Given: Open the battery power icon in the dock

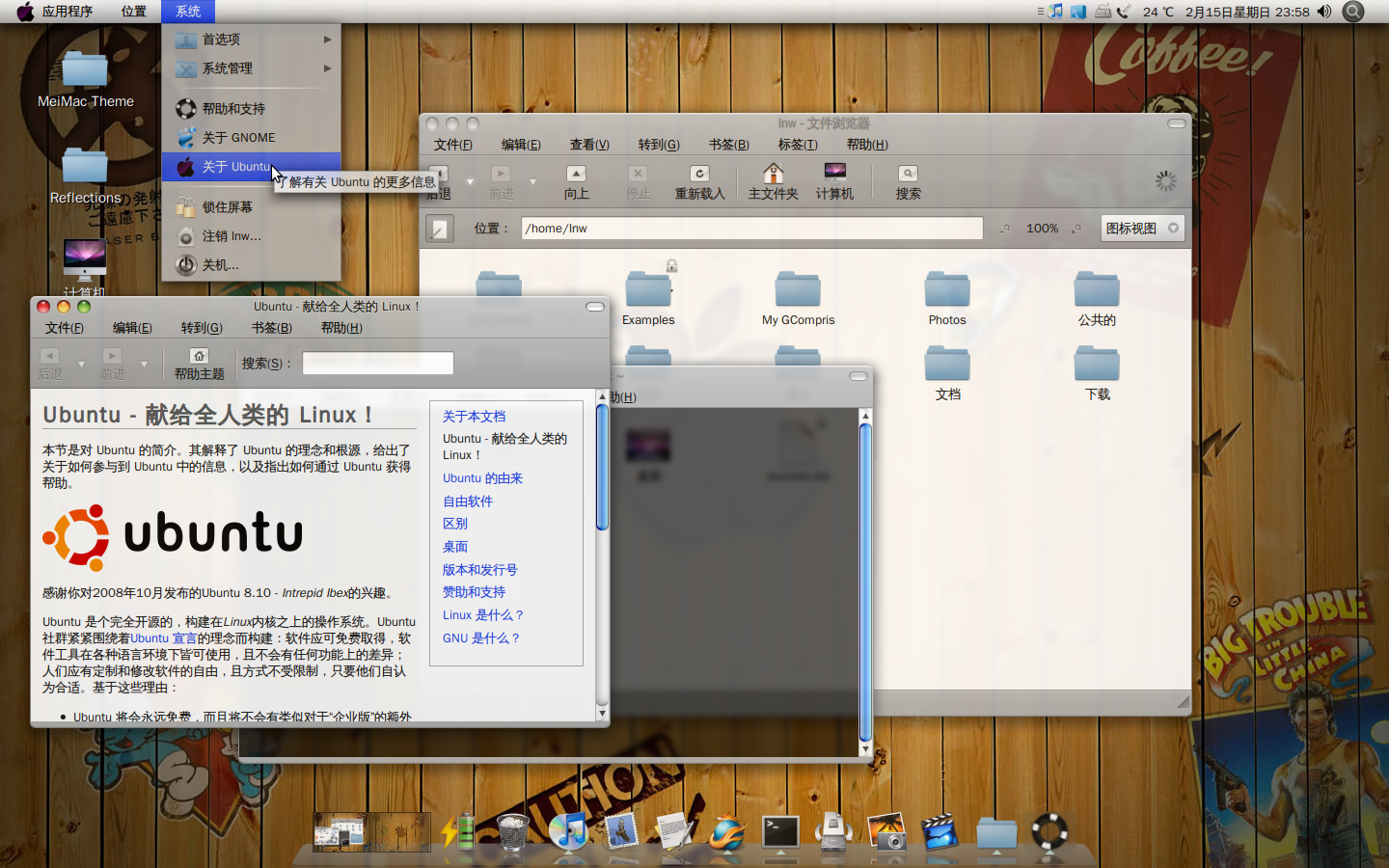Looking at the screenshot, I should coord(459,830).
